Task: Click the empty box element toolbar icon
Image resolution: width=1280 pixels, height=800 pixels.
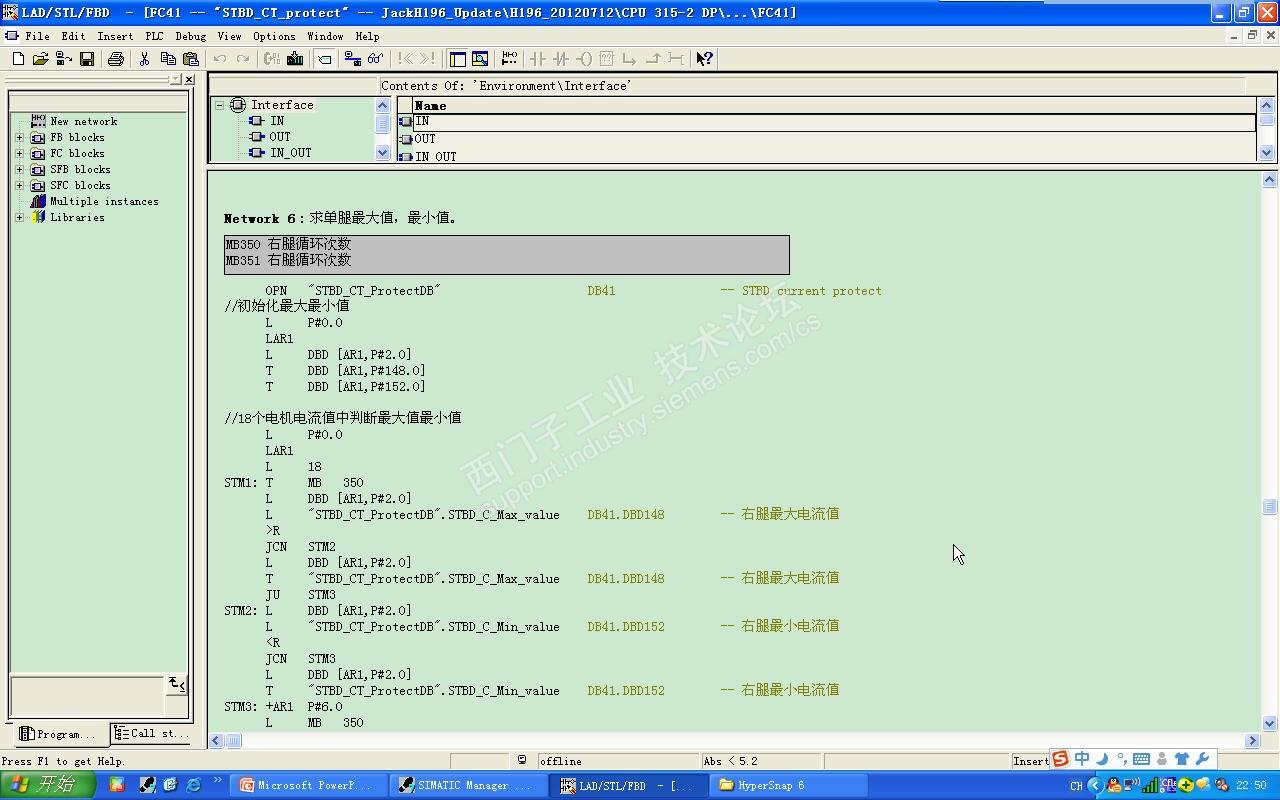Action: 606,59
